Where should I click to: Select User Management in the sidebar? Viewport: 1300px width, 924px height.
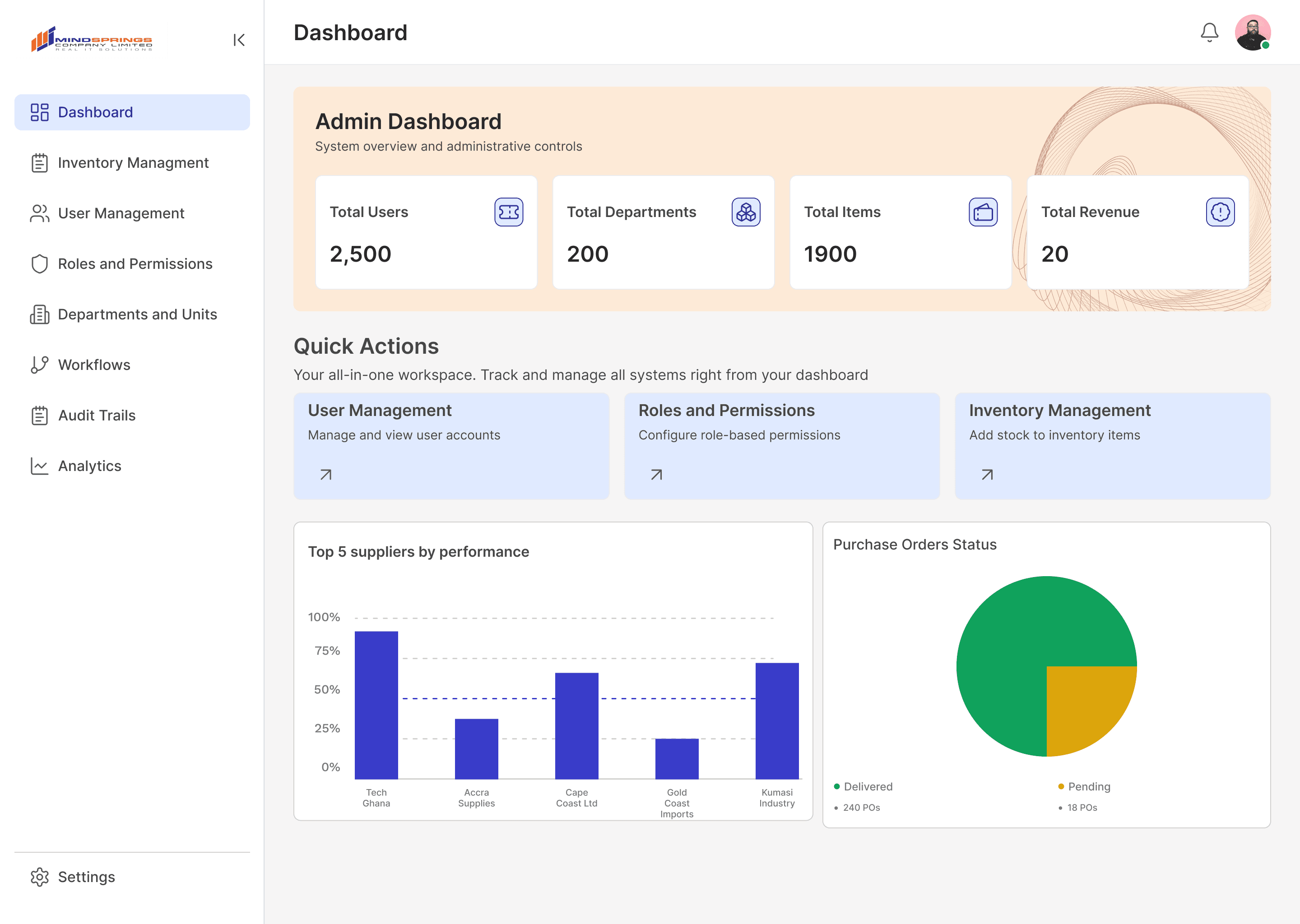coord(132,213)
